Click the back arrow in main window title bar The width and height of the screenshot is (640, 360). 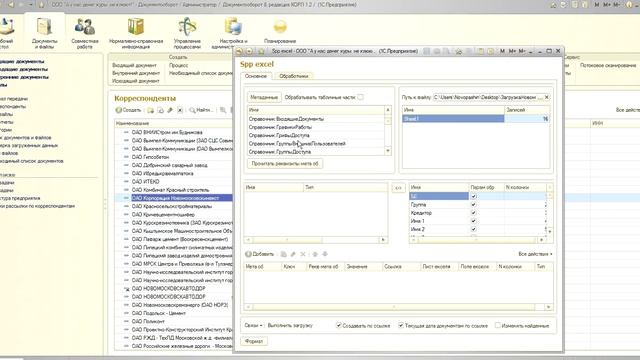(11, 5)
